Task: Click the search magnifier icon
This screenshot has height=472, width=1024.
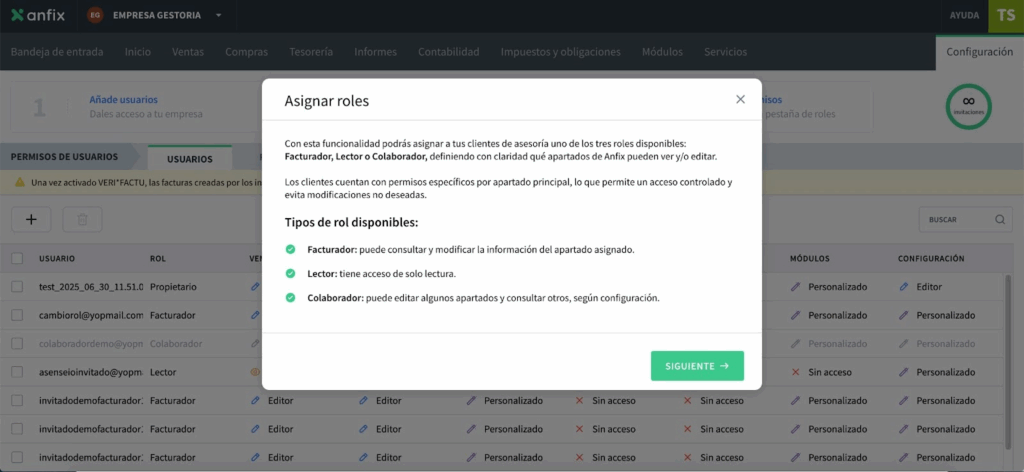Action: pos(999,219)
